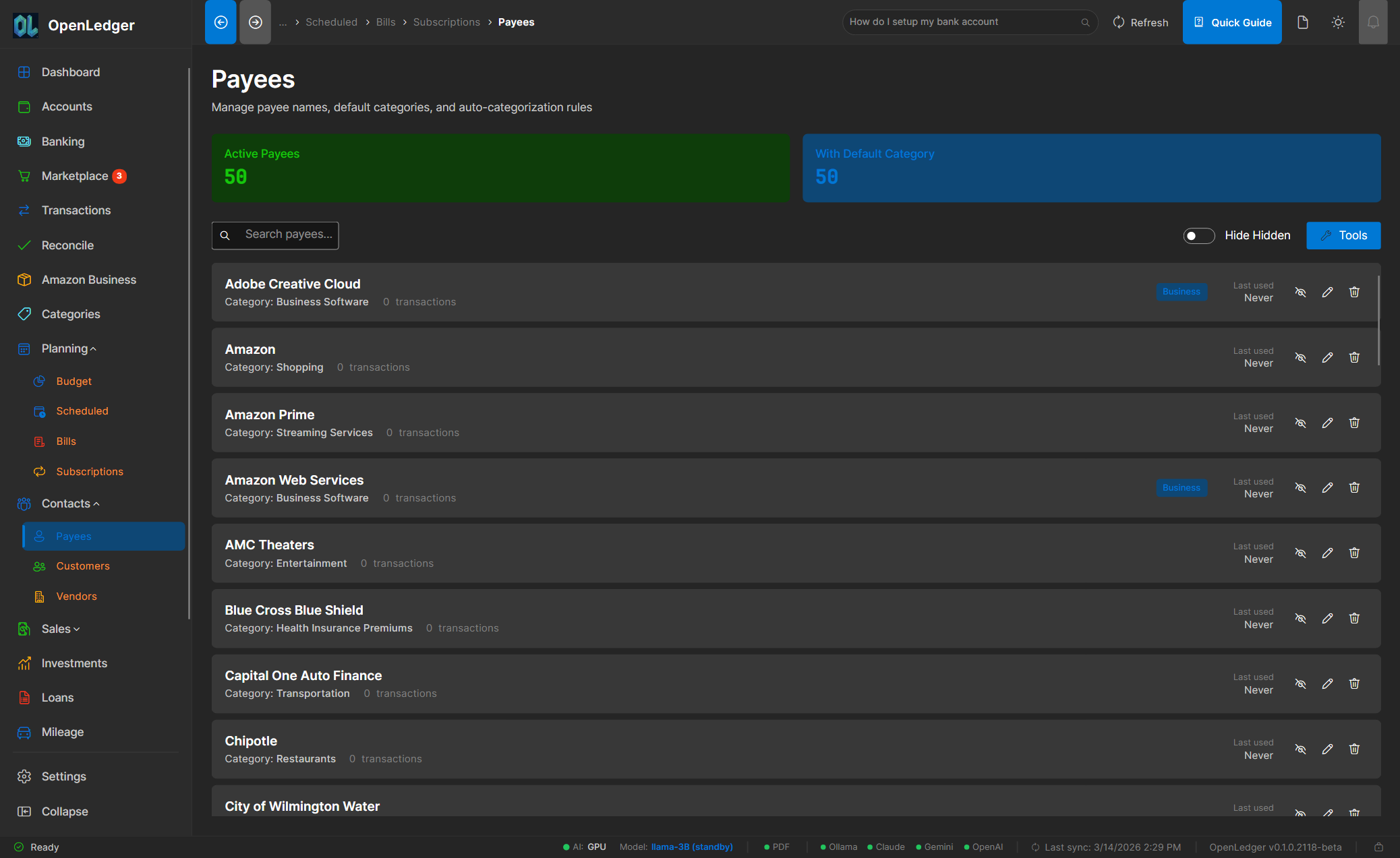The height and width of the screenshot is (858, 1400).
Task: Hide the Amazon payee with eye icon
Action: pyautogui.click(x=1300, y=357)
